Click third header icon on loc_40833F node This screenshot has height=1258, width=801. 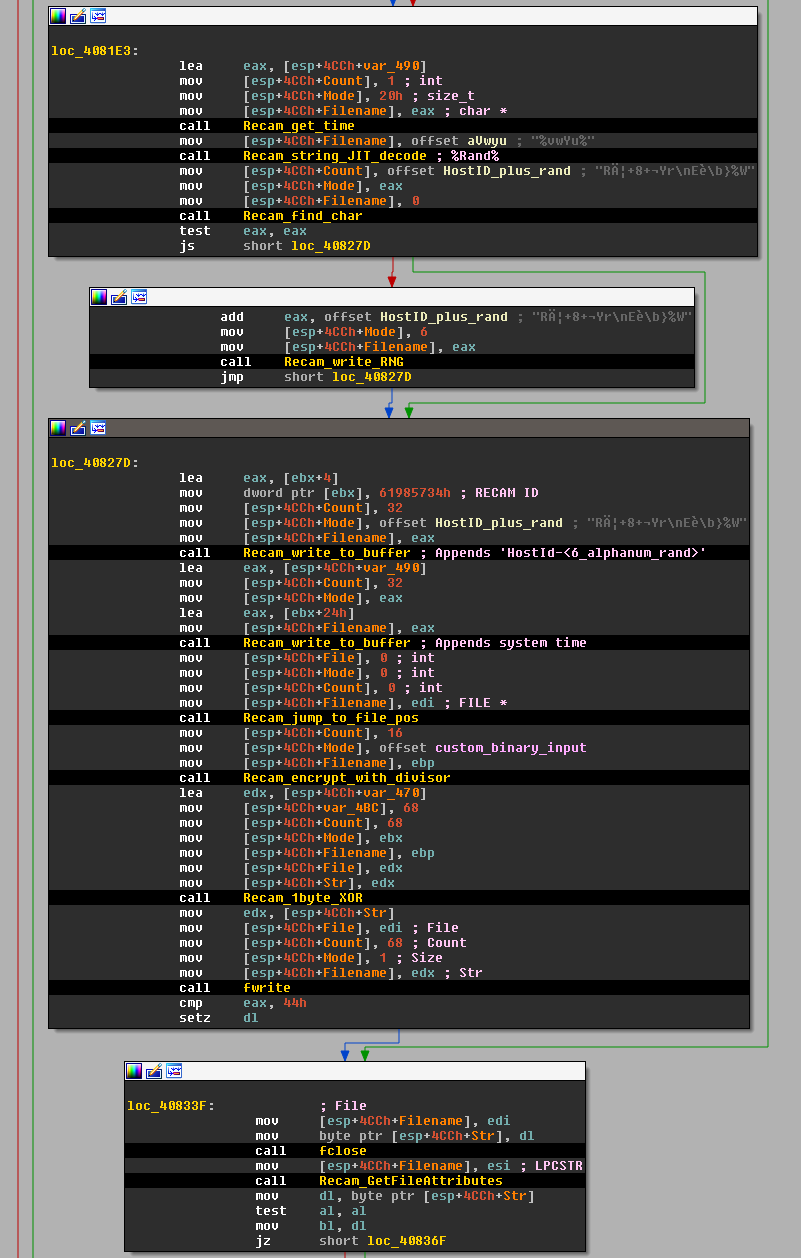pyautogui.click(x=174, y=1071)
